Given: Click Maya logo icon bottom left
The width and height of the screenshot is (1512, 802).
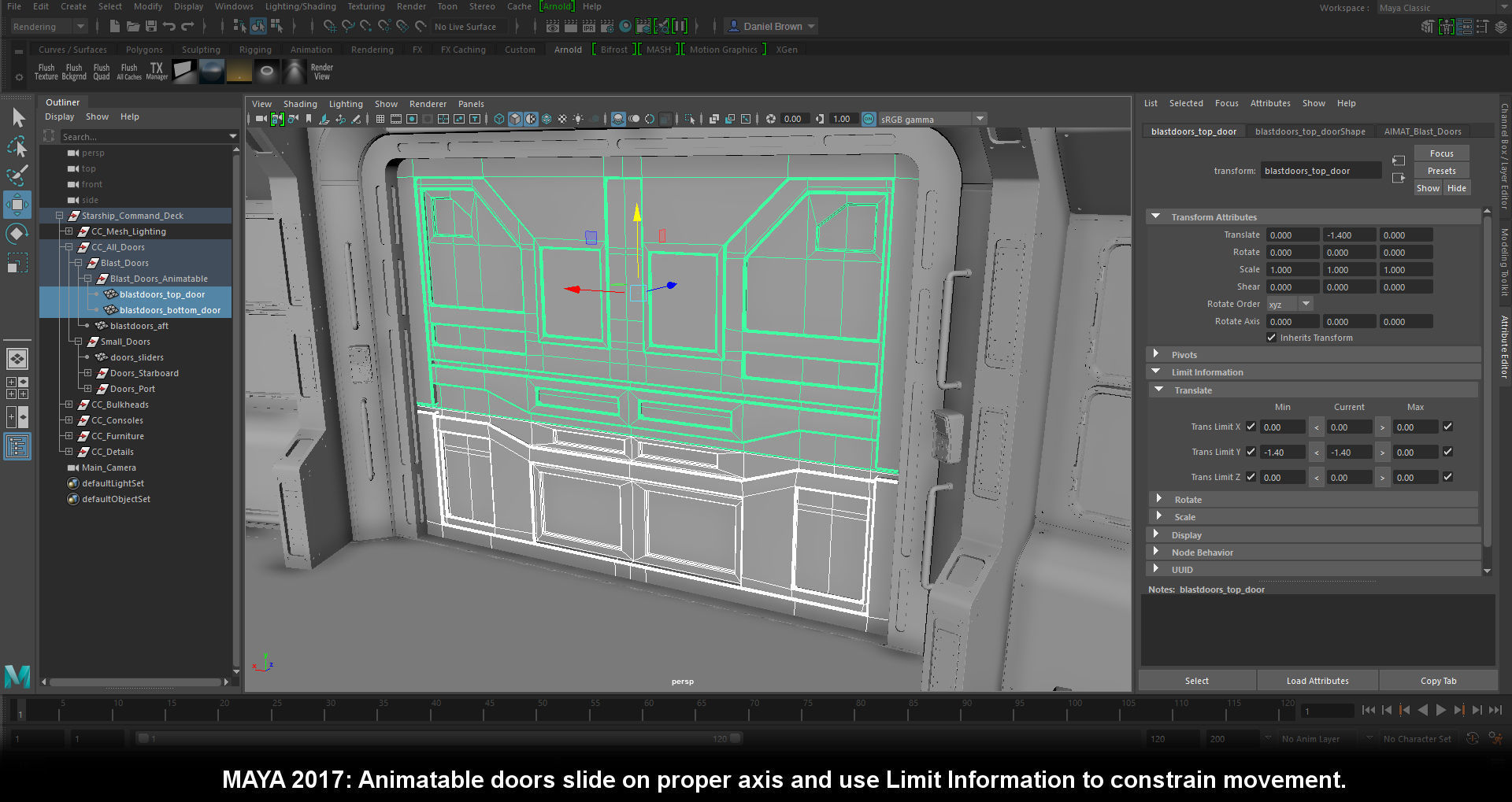Looking at the screenshot, I should (x=17, y=677).
